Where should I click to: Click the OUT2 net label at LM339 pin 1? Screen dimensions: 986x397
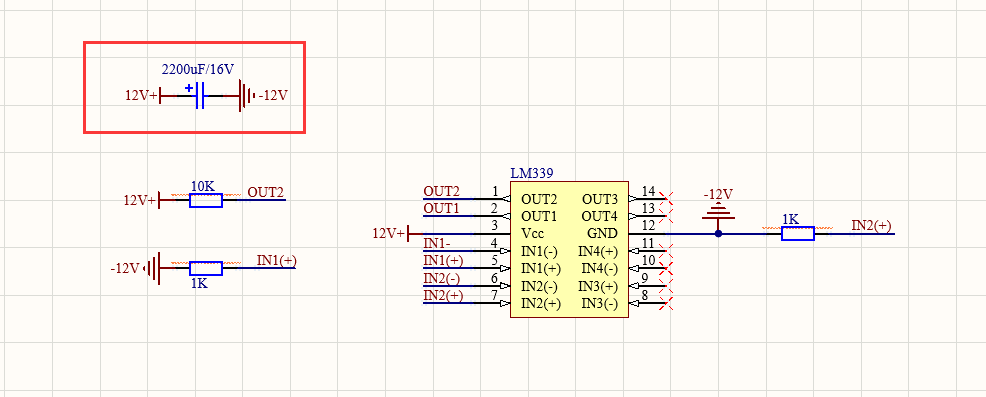[x=441, y=191]
